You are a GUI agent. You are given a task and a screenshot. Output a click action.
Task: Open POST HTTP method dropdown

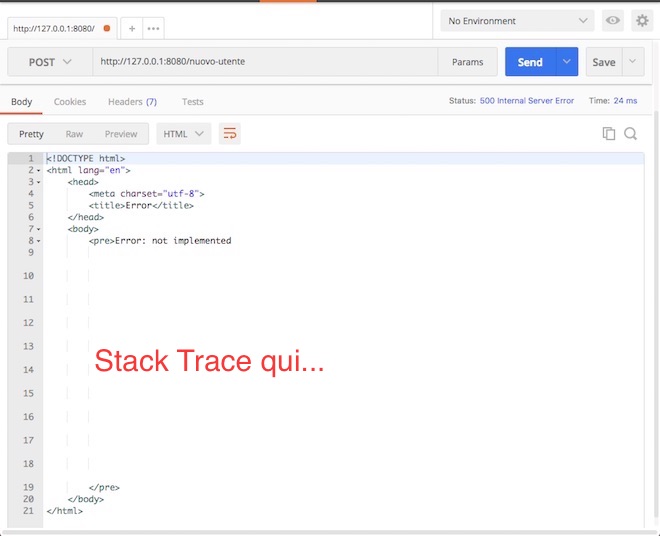click(x=50, y=62)
